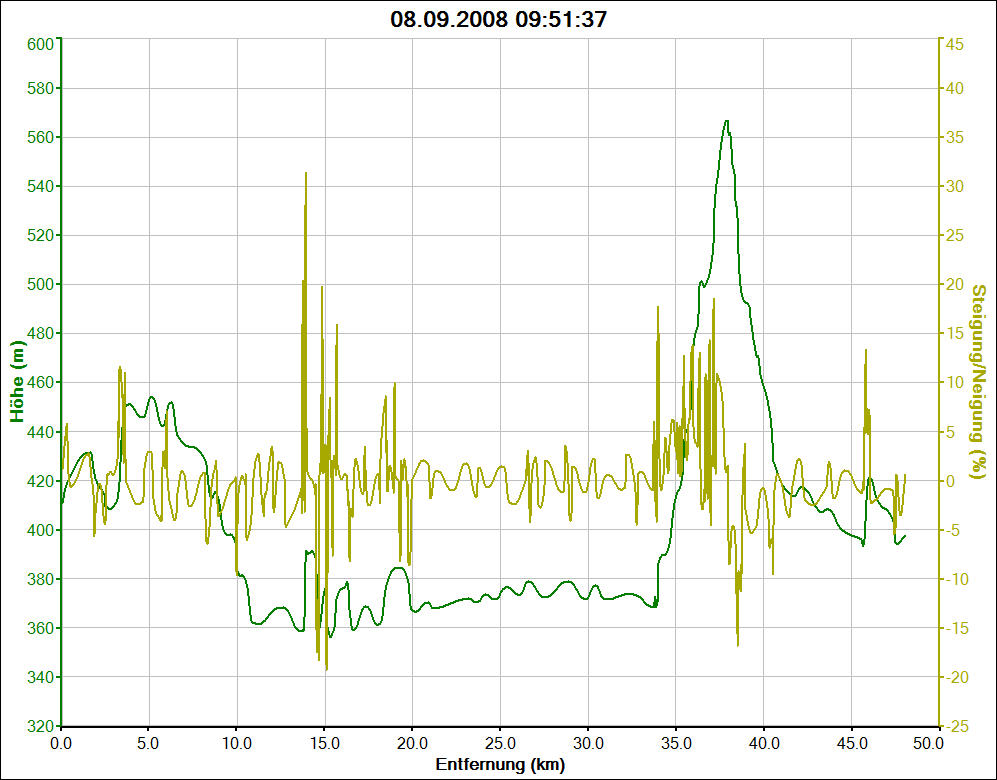Select the 10.0 tick on the distance axis
This screenshot has height=780, width=997.
[x=237, y=743]
